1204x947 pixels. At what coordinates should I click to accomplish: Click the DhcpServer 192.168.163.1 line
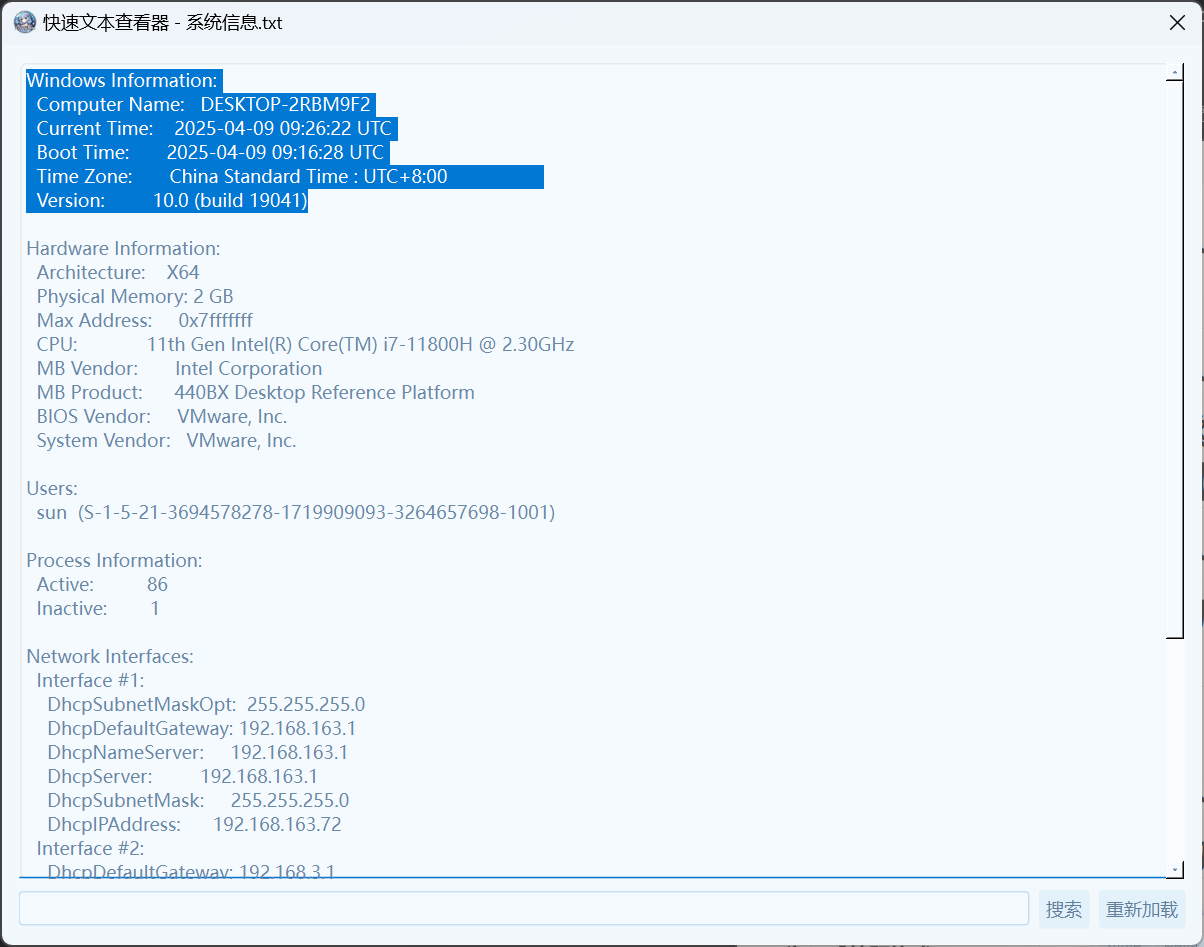[183, 777]
